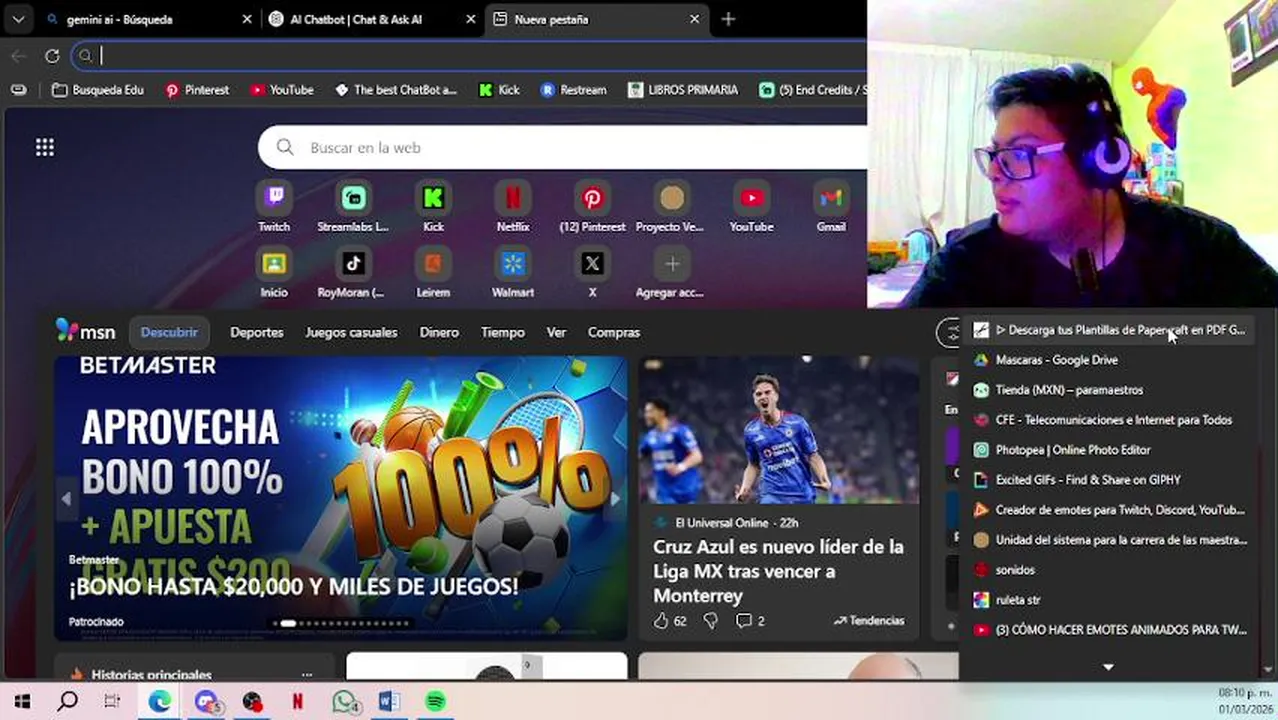The width and height of the screenshot is (1278, 720).
Task: Select the Descubrir MSN tab
Action: (169, 332)
